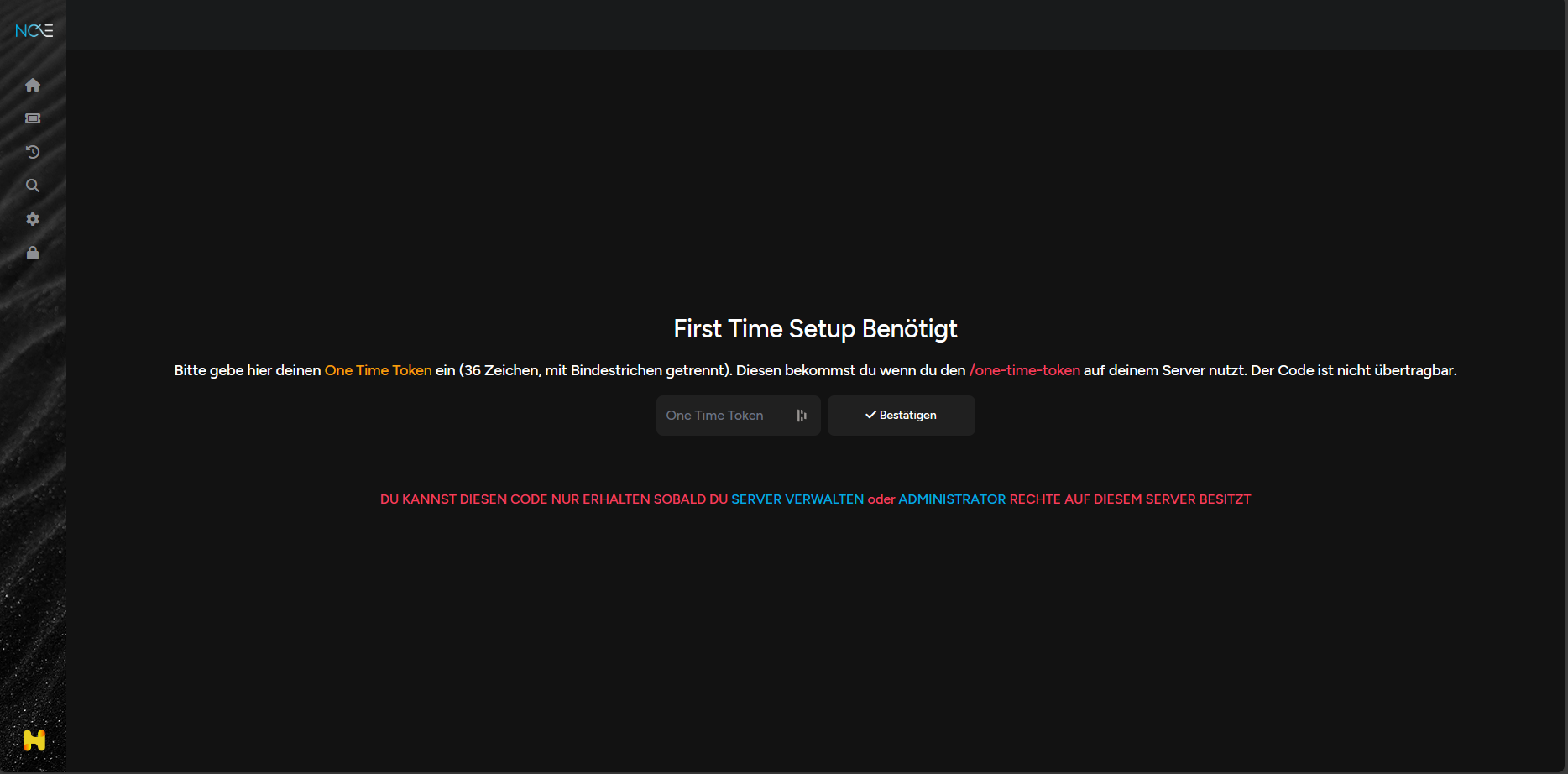Image resolution: width=1568 pixels, height=774 pixels.
Task: Click the orange "One Time Token" text
Action: pyautogui.click(x=378, y=370)
